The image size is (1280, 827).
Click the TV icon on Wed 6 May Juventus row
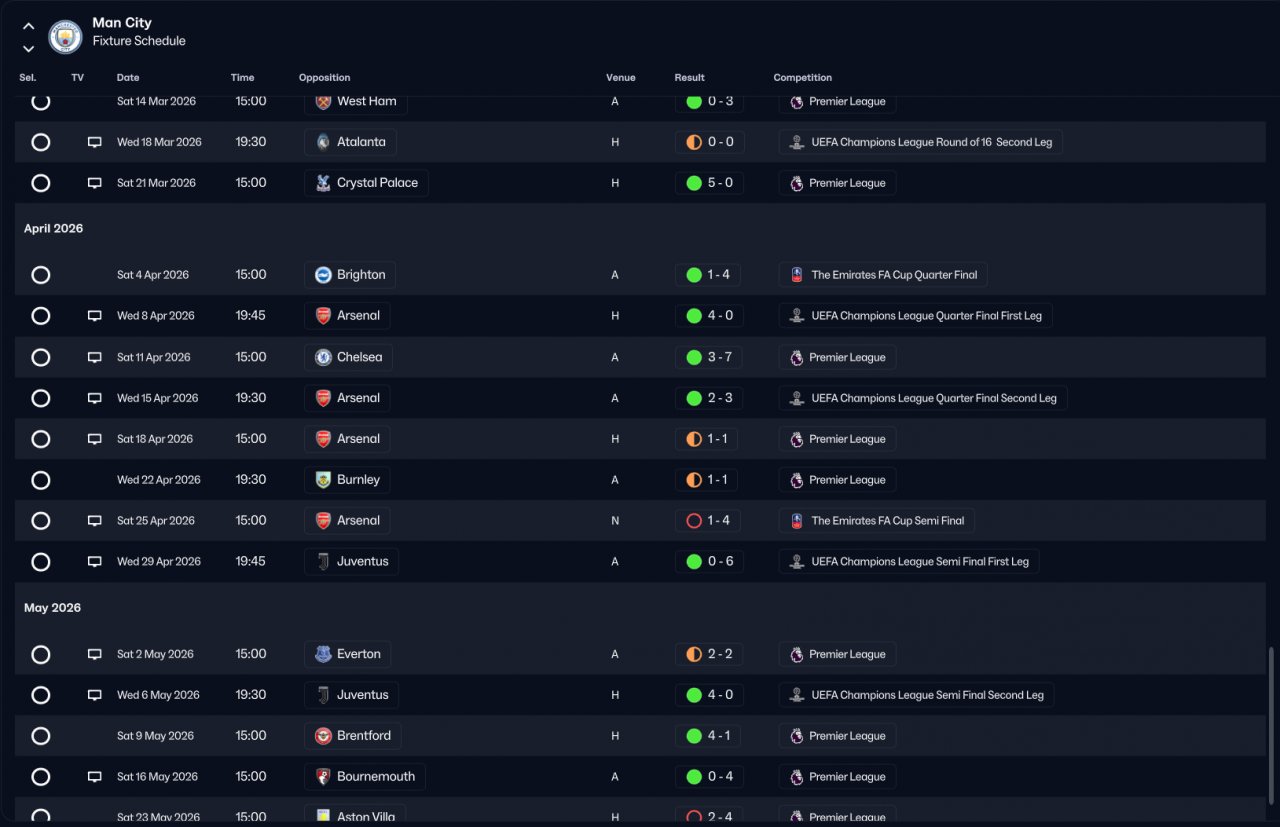95,695
